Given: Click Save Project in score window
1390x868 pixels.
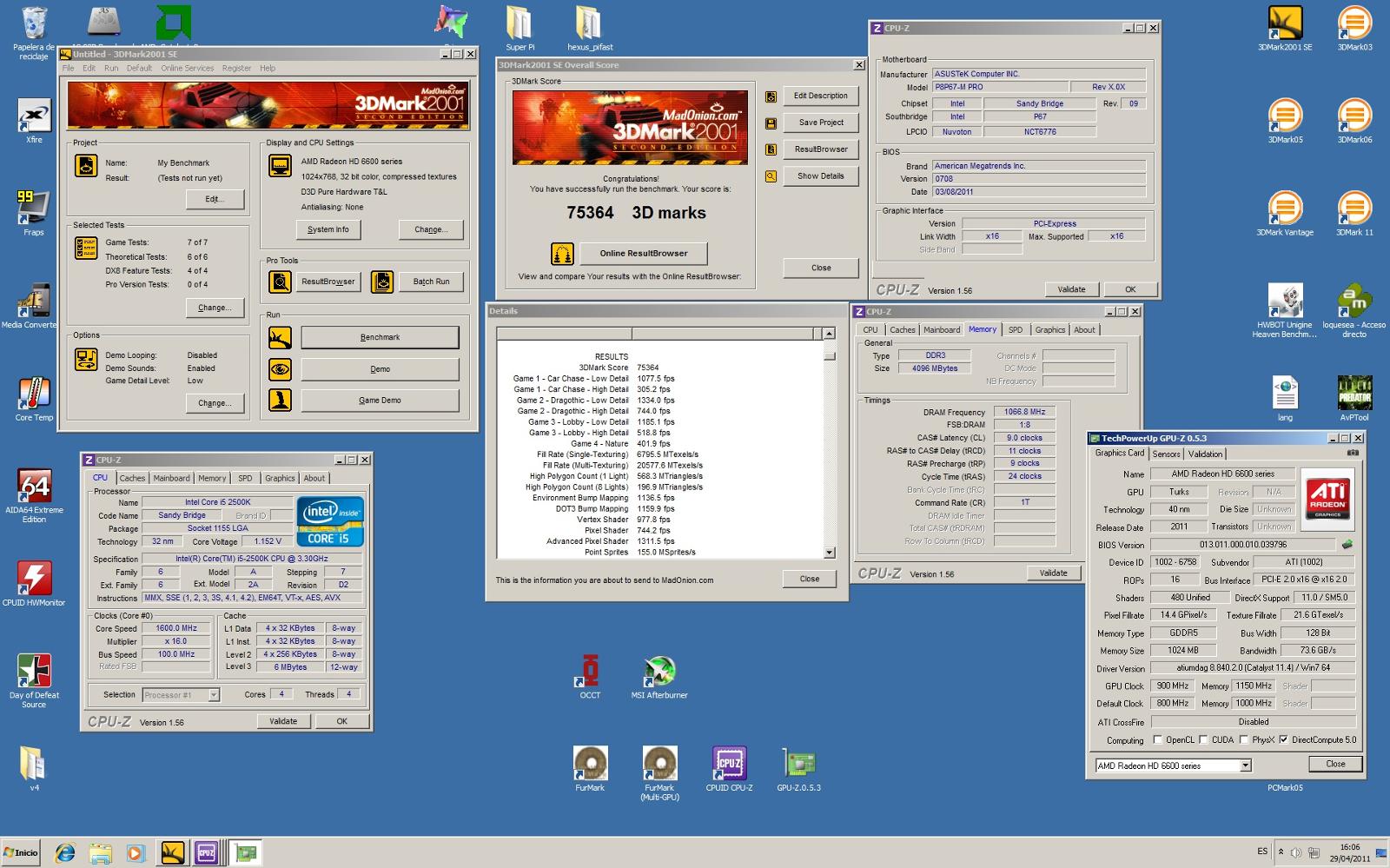Looking at the screenshot, I should 821,123.
